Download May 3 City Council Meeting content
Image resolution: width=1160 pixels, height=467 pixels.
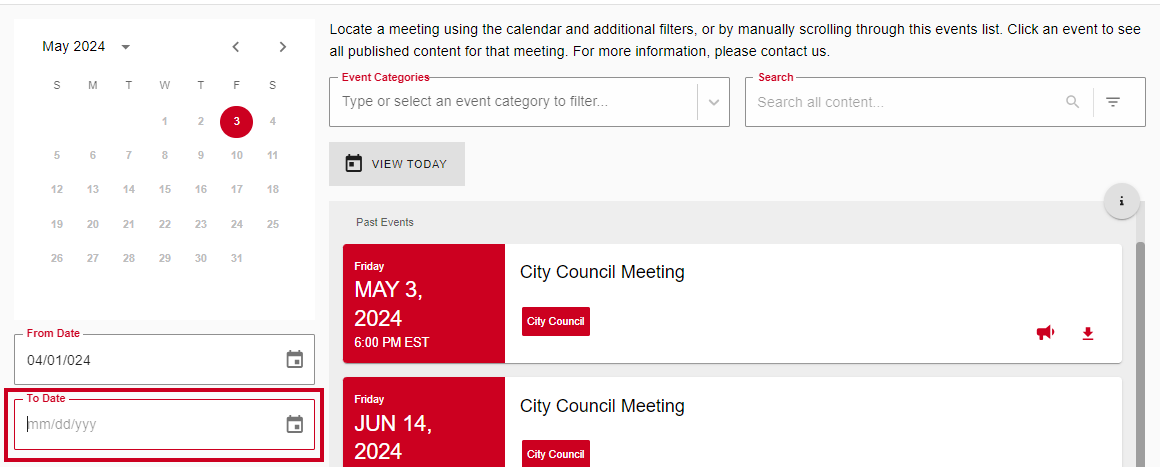(1088, 334)
